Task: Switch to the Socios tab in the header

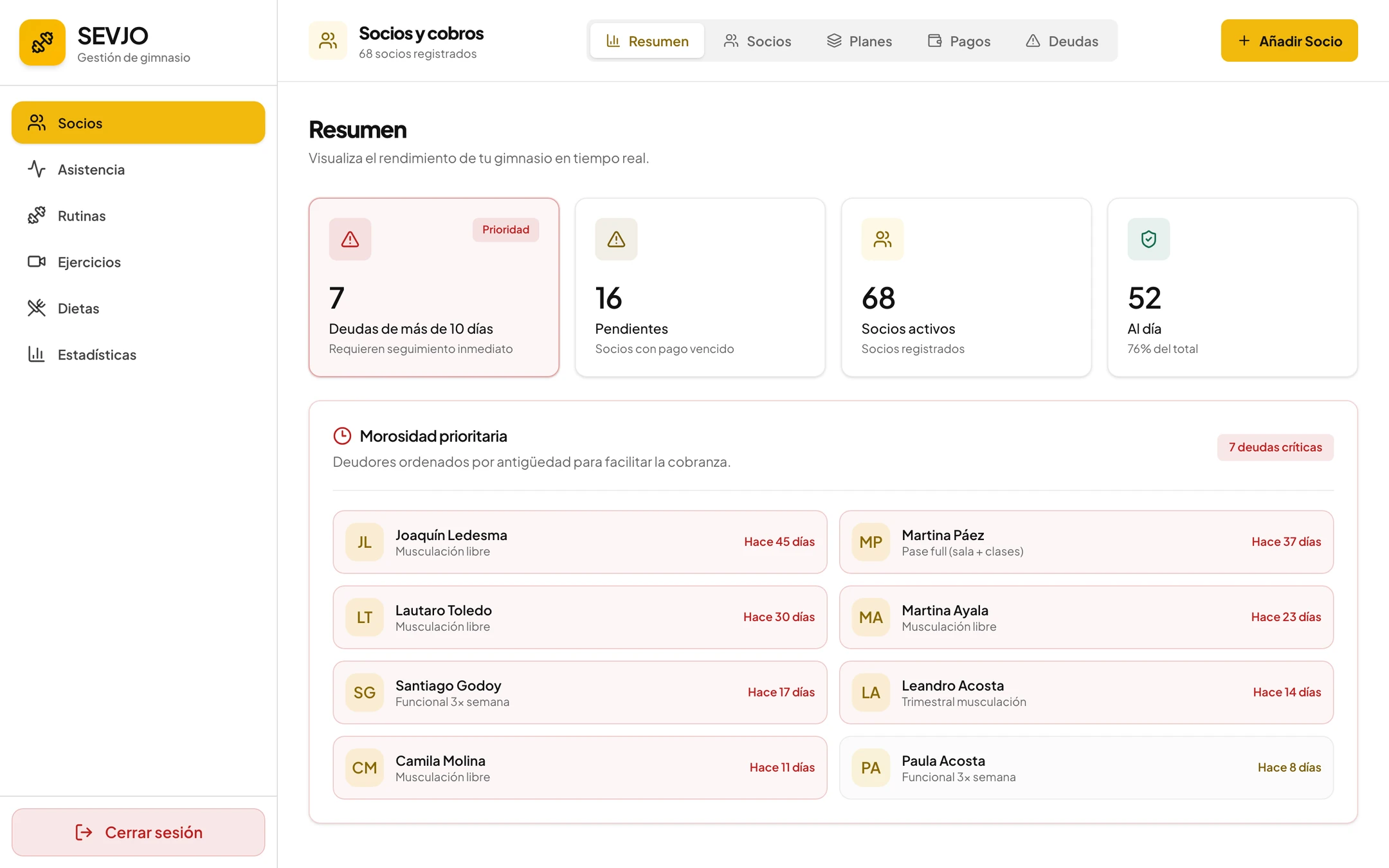Action: click(757, 41)
